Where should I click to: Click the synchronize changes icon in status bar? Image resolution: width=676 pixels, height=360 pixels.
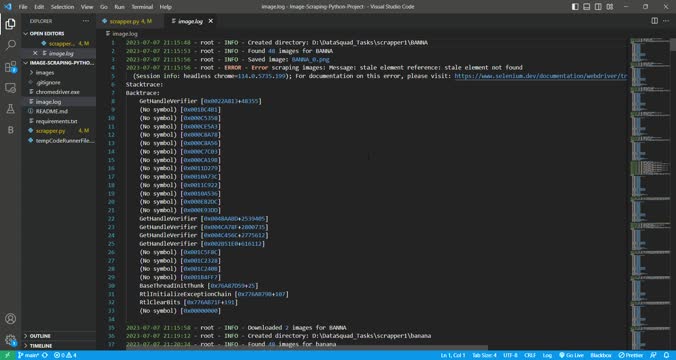(45, 355)
